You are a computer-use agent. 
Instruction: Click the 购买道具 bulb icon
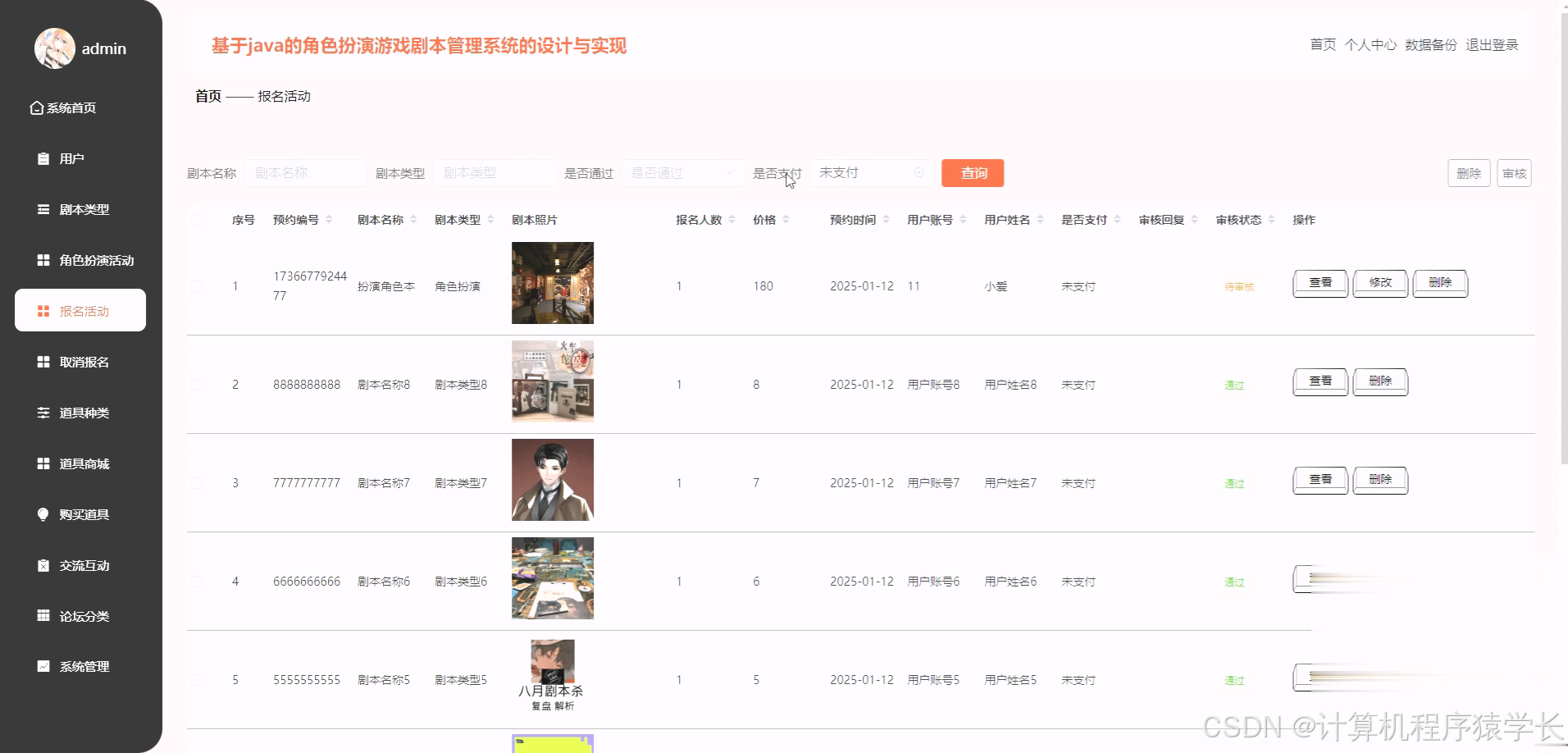[43, 514]
